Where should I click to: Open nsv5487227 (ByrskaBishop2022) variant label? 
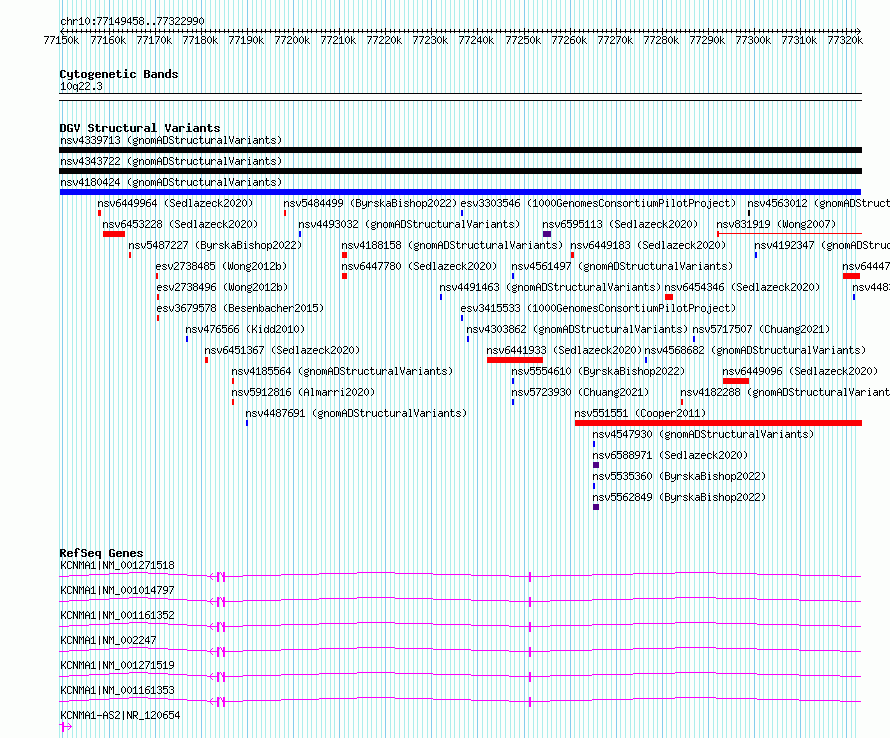pyautogui.click(x=215, y=245)
